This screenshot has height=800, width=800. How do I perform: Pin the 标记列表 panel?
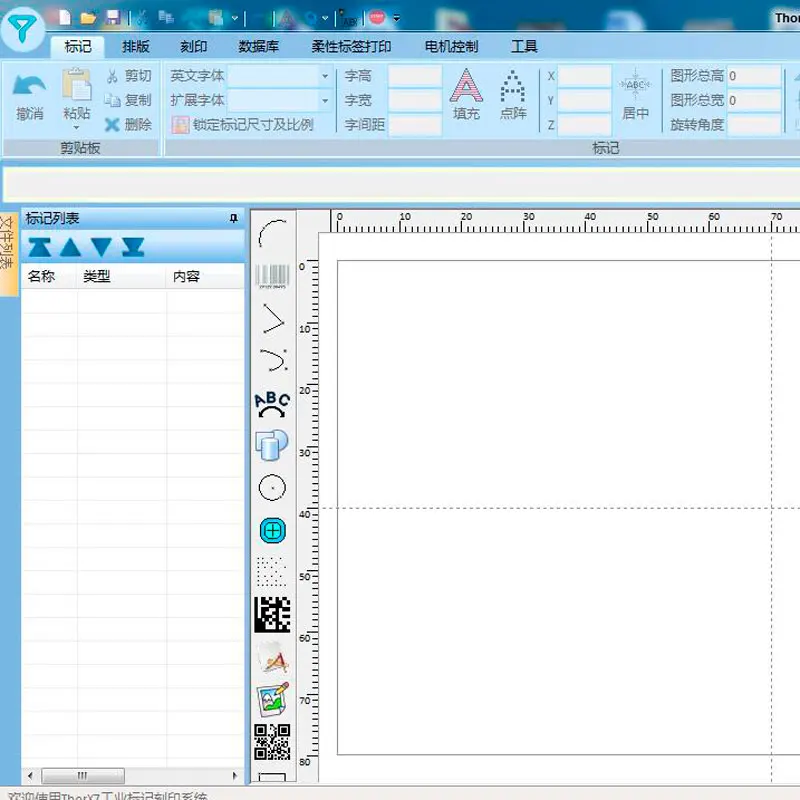coord(234,218)
